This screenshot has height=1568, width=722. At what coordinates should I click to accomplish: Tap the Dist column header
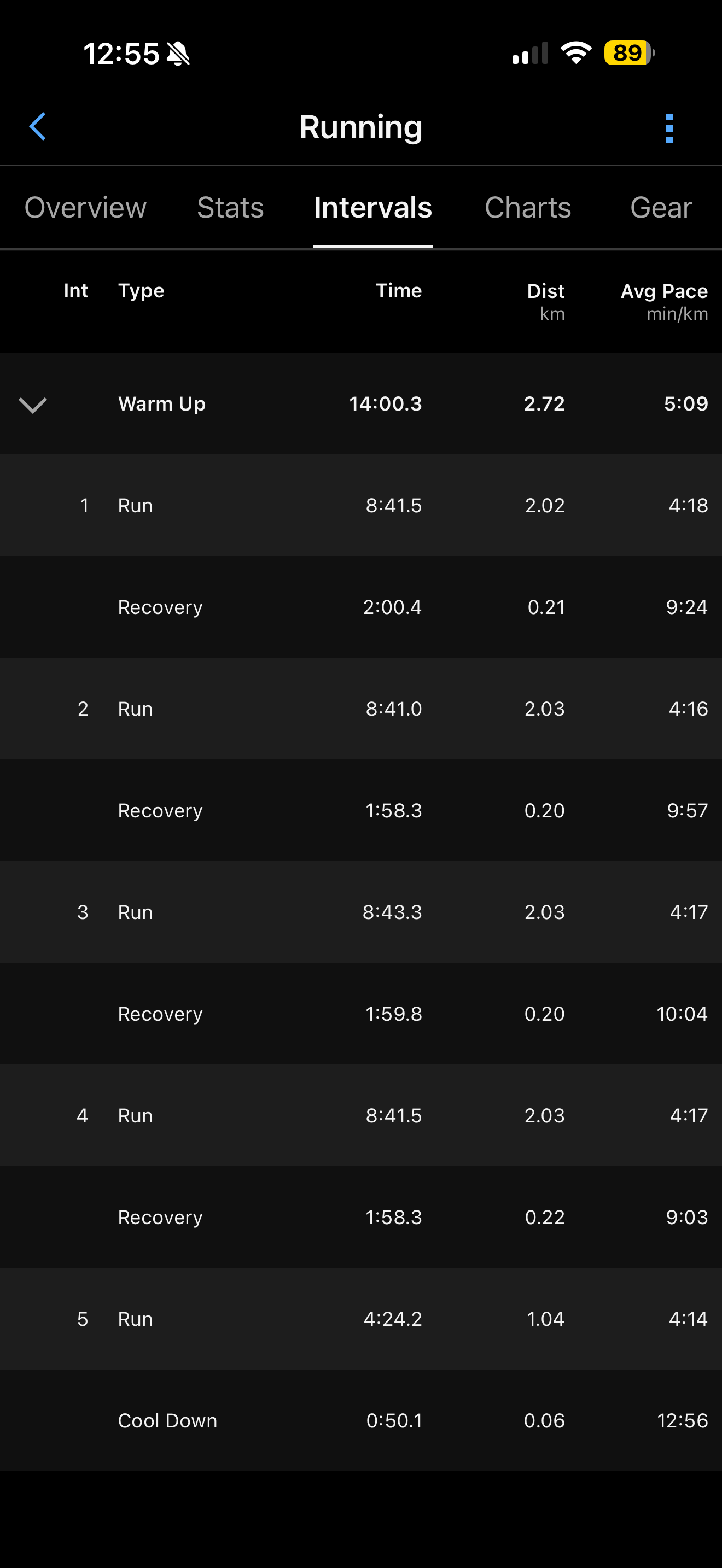click(x=545, y=291)
